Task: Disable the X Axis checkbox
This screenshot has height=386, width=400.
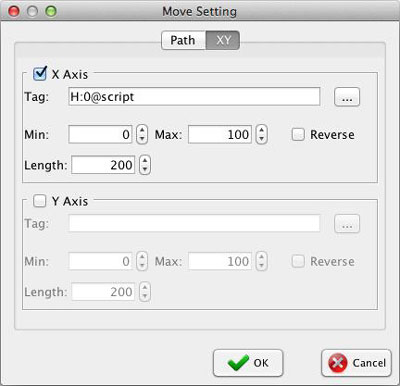Action: [x=40, y=73]
